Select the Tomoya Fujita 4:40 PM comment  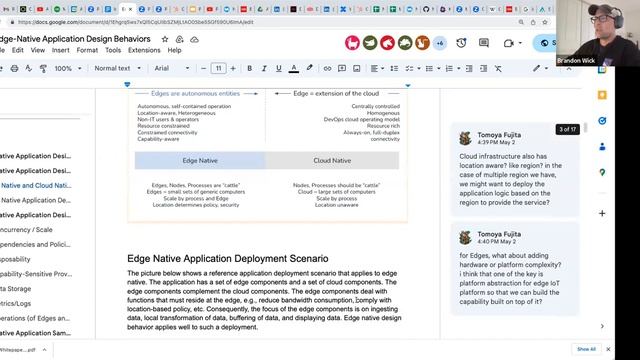click(x=514, y=269)
